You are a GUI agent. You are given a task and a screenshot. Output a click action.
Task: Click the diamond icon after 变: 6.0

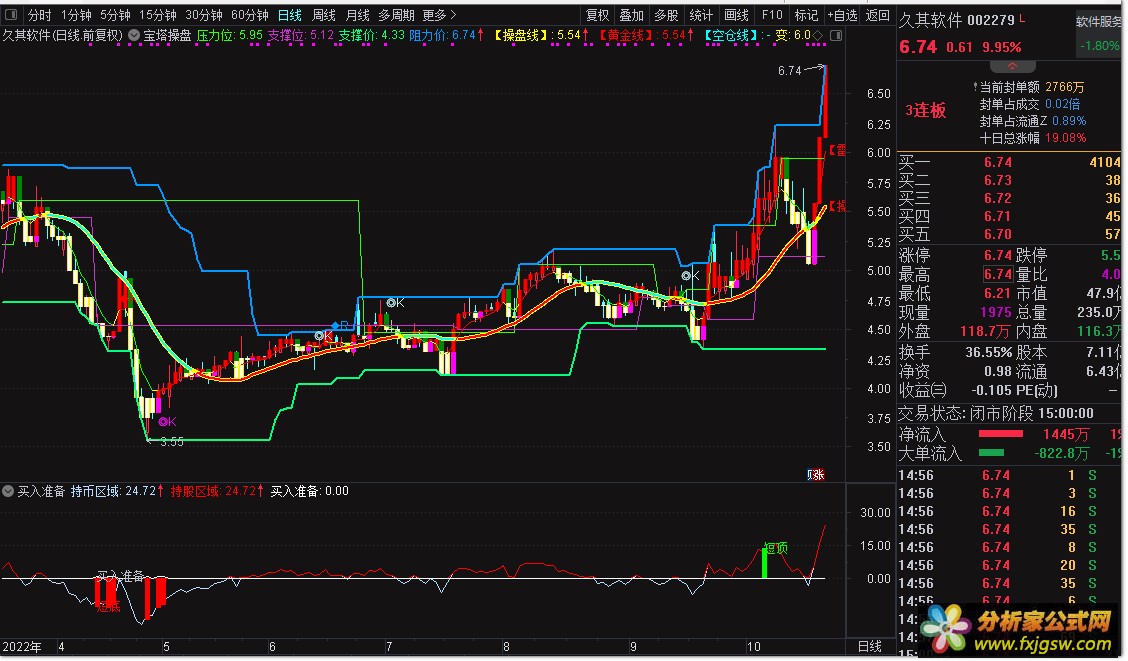click(x=818, y=35)
